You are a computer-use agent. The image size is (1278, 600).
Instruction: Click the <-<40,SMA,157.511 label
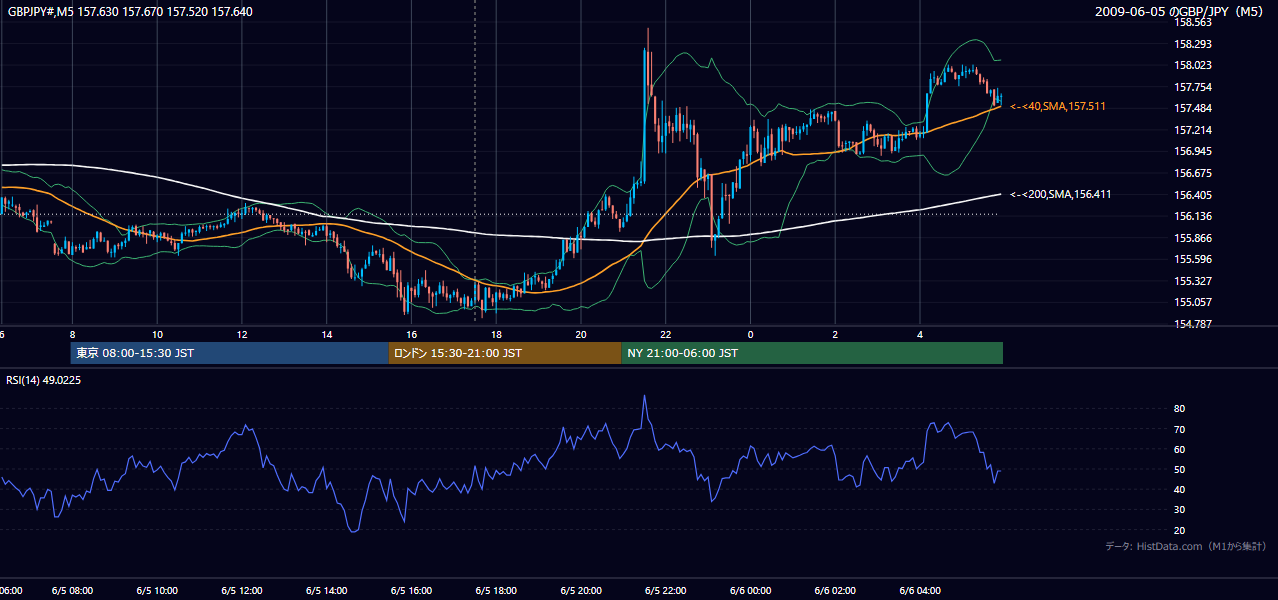point(1058,106)
